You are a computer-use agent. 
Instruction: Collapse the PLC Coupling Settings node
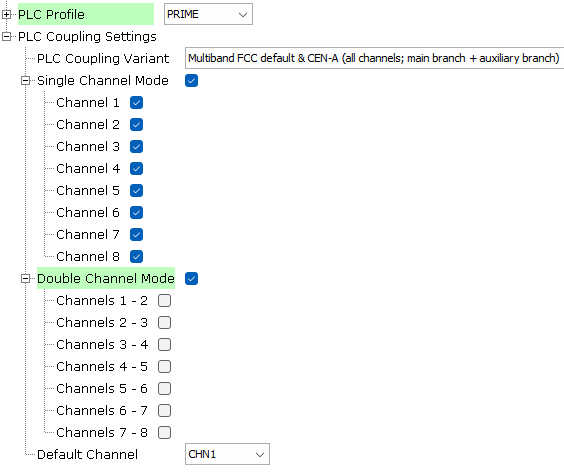tap(6, 36)
